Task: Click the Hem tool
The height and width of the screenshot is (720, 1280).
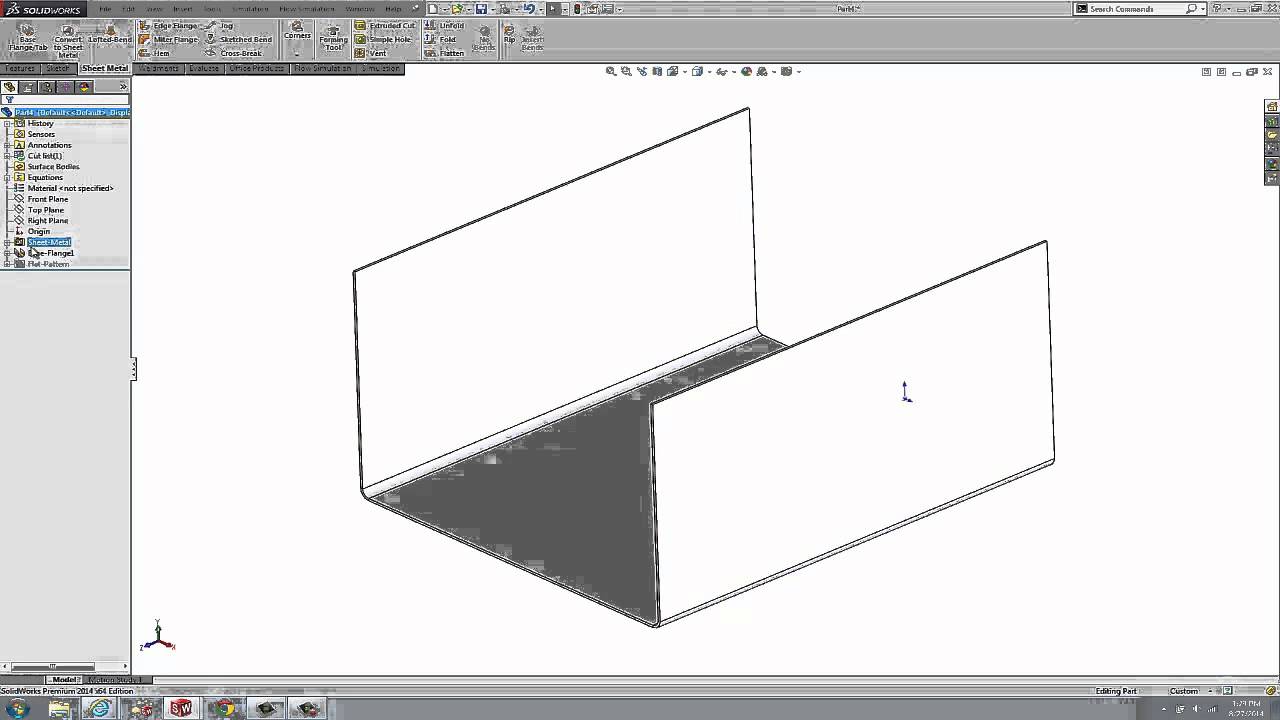Action: [x=154, y=53]
